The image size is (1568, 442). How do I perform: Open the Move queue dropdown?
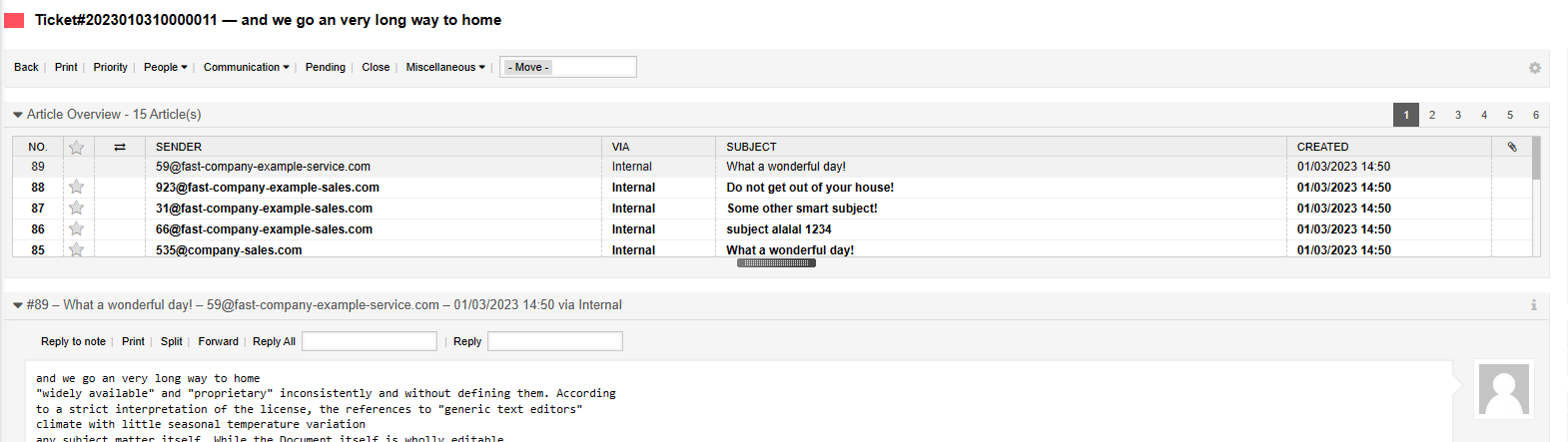coord(567,68)
